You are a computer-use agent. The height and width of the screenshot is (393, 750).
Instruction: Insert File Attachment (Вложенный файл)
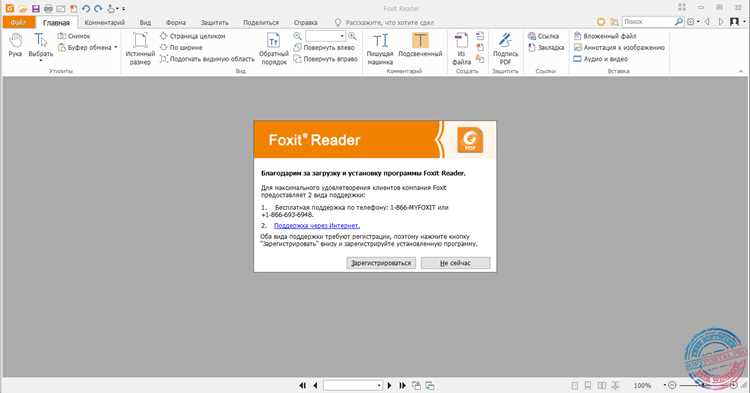point(605,36)
